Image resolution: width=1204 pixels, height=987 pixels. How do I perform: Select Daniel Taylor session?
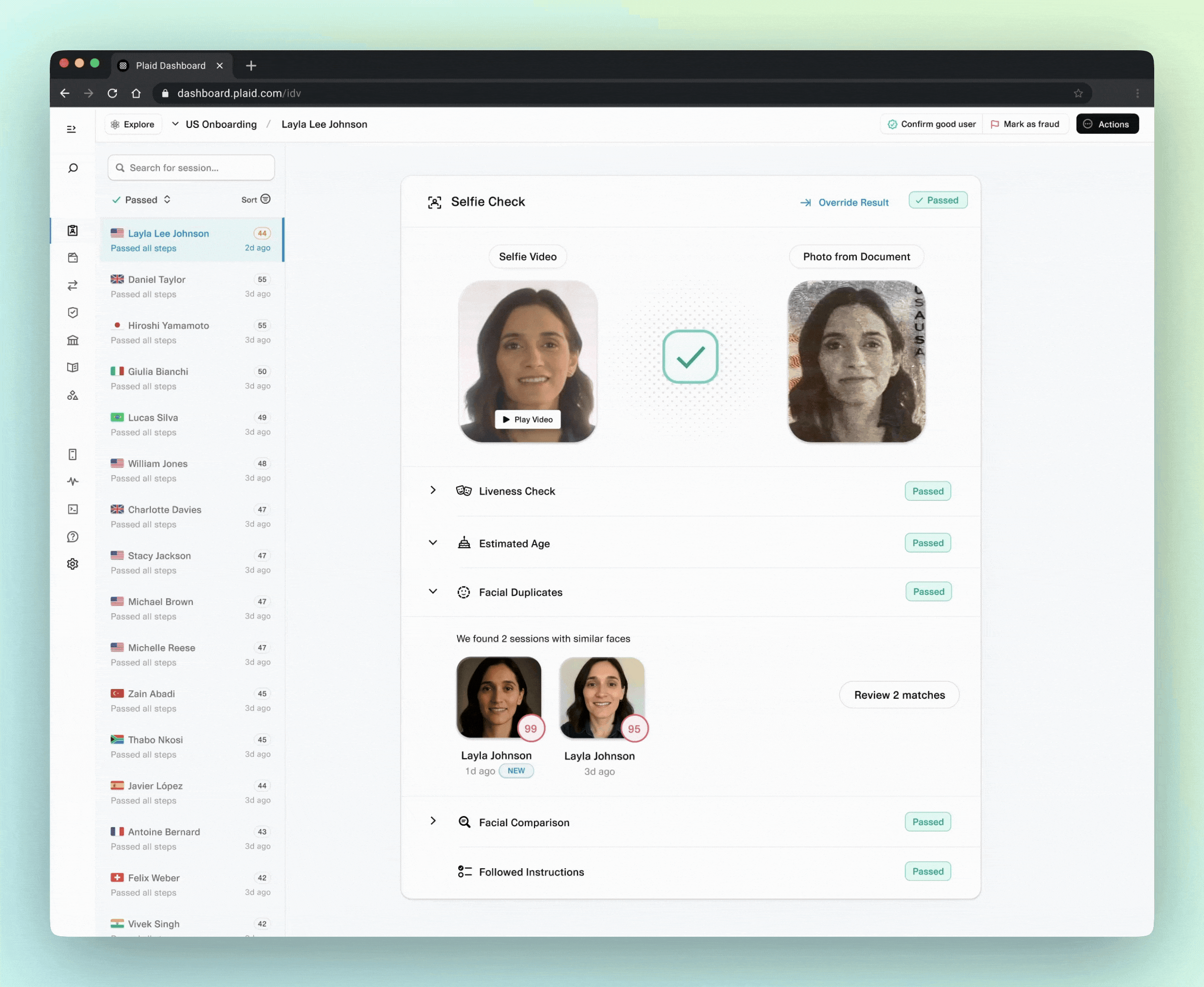(191, 286)
